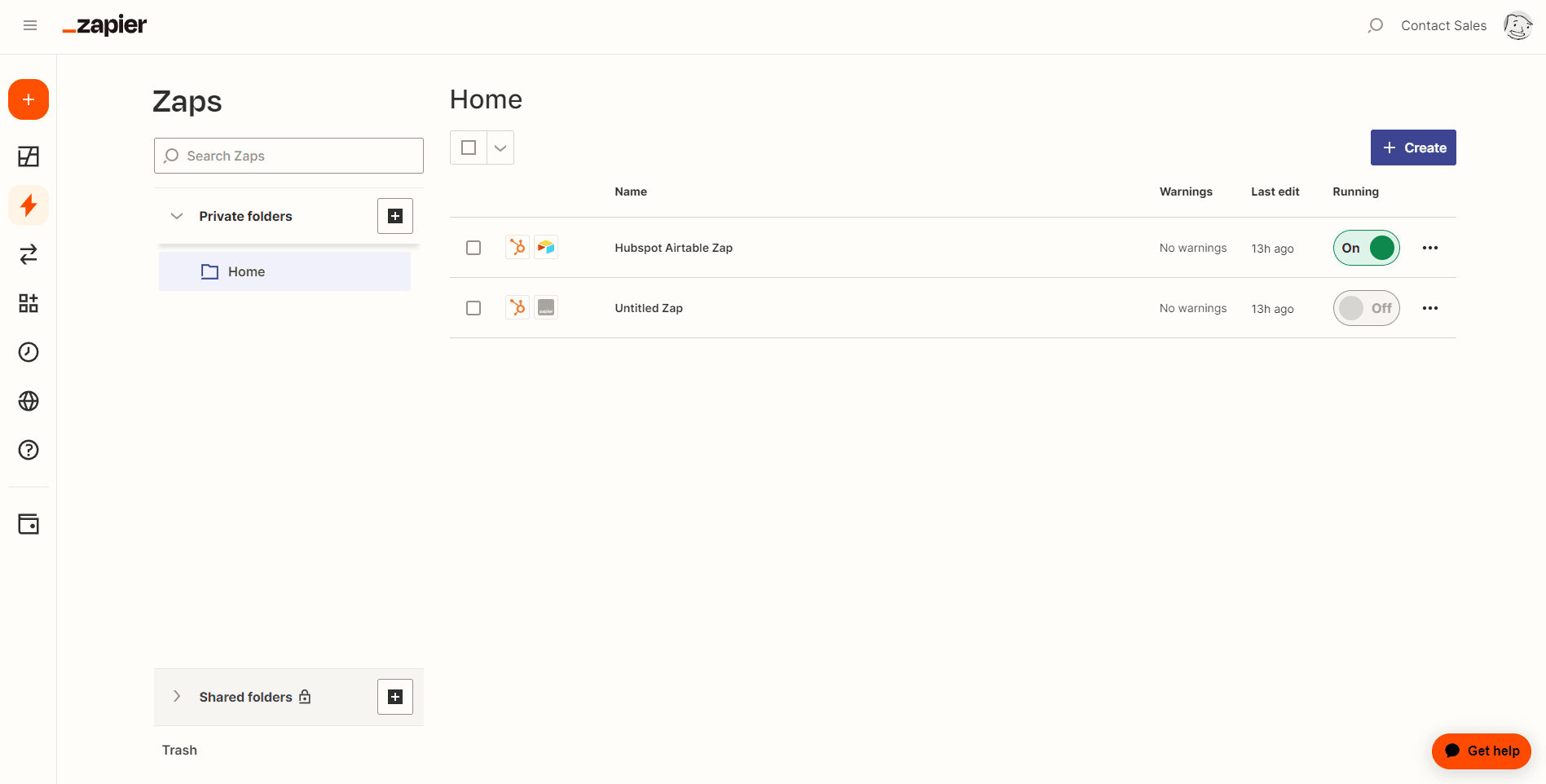Click the lock icon beside Shared folders
1546x784 pixels.
[x=305, y=696]
